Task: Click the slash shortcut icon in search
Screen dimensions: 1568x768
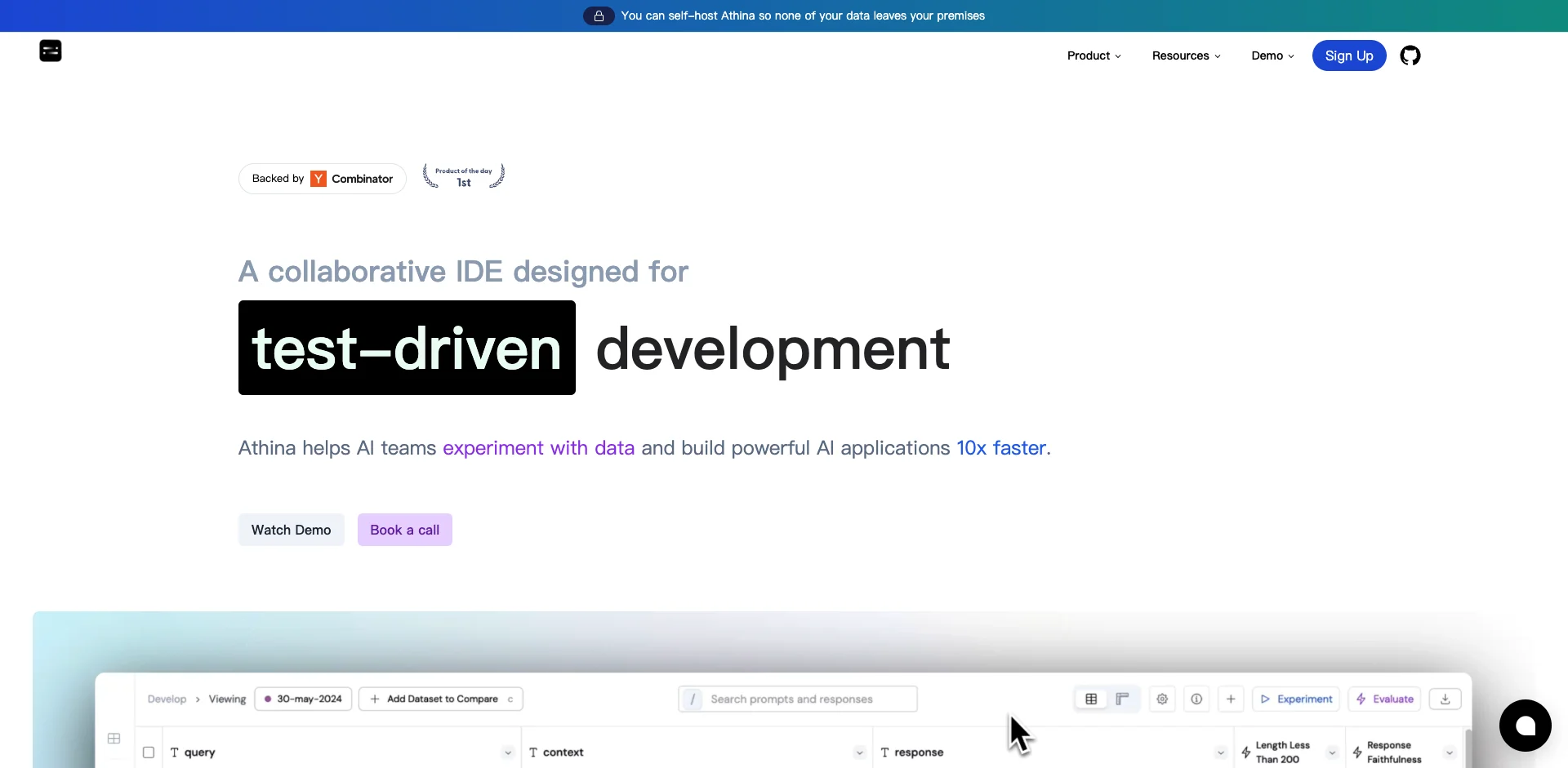Action: click(693, 699)
